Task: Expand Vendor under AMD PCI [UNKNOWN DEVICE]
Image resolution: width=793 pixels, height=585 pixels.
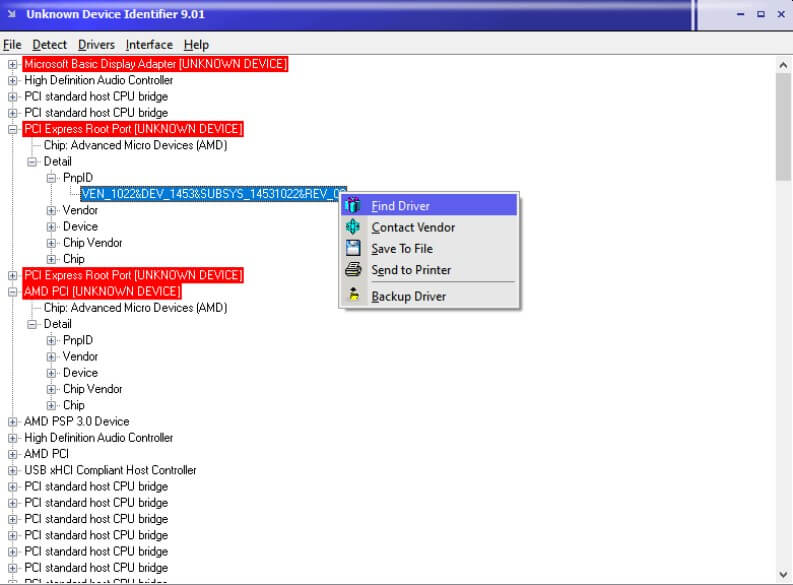Action: (51, 356)
